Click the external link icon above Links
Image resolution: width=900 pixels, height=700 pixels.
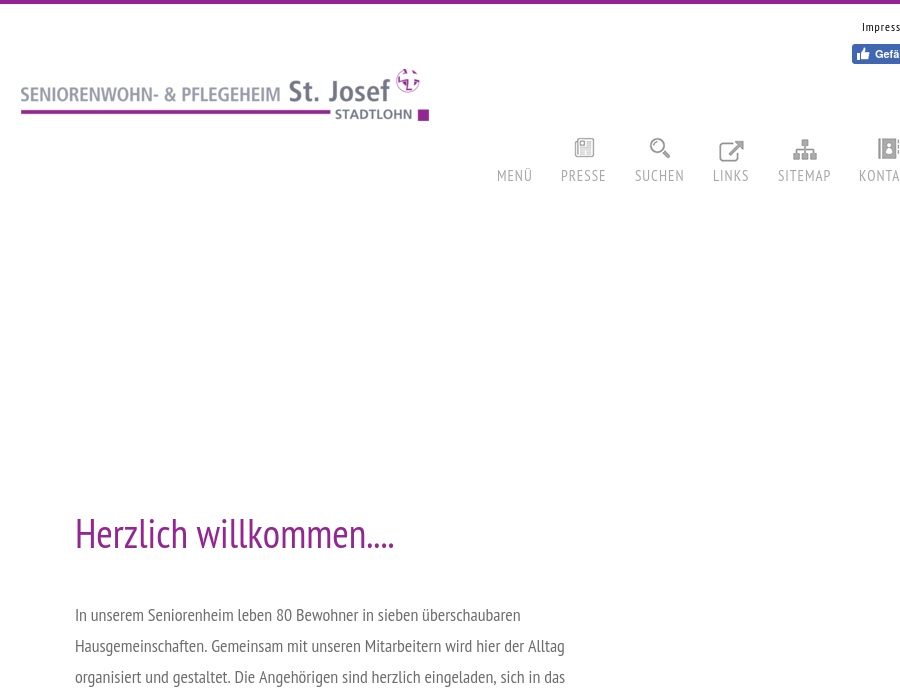[x=730, y=150]
